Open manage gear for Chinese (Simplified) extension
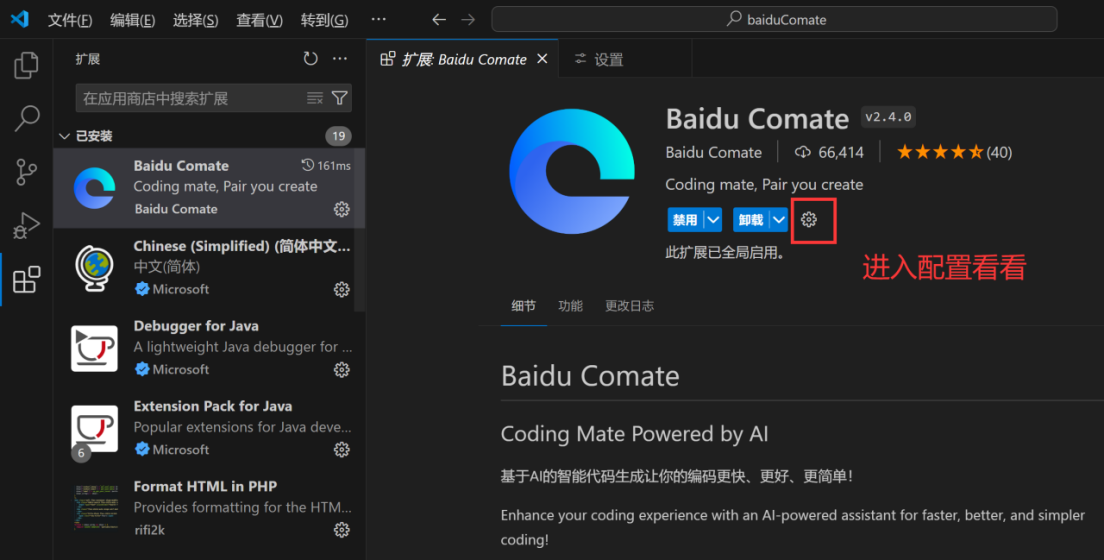The width and height of the screenshot is (1104, 560). [341, 290]
